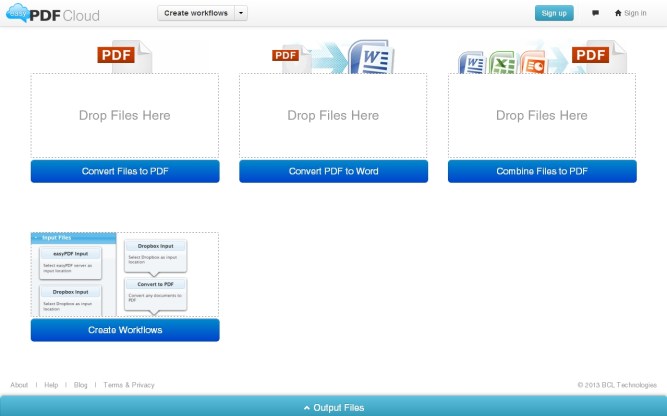Viewport: 667px width, 416px height.
Task: Click the easyPDF Cloud logo
Action: [x=53, y=14]
